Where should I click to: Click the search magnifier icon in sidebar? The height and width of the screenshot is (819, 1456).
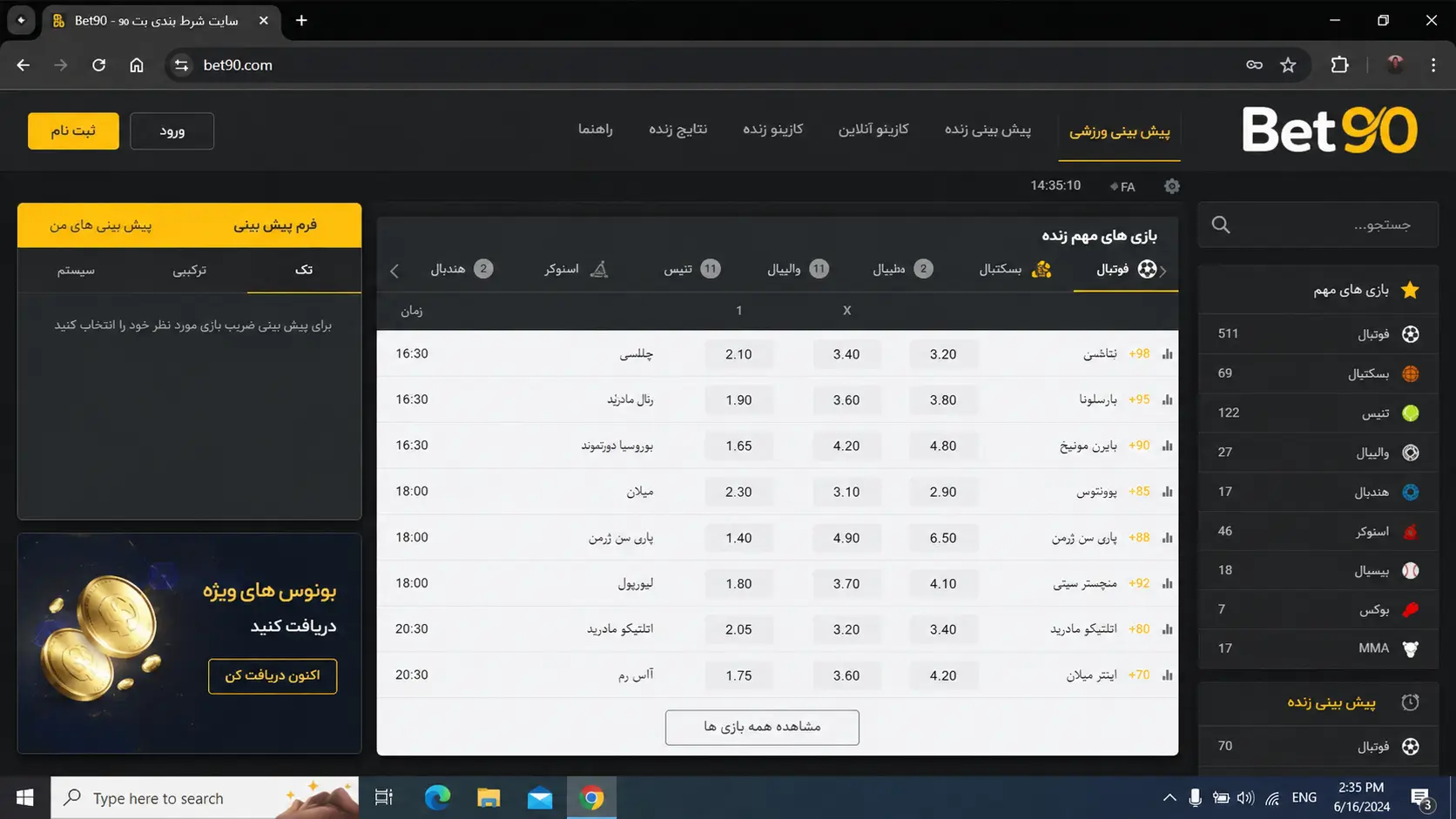point(1221,225)
